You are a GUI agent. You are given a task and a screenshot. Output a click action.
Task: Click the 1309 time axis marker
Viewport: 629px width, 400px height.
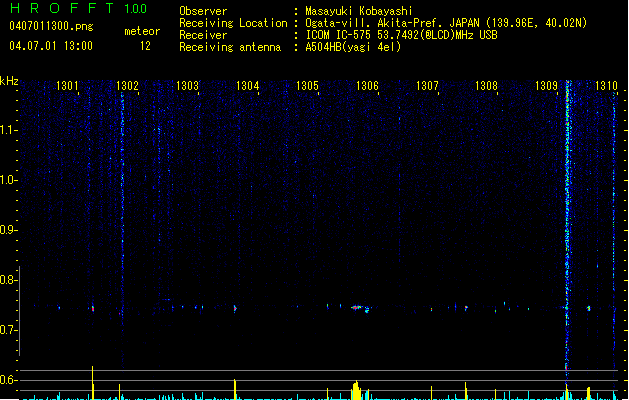click(546, 86)
